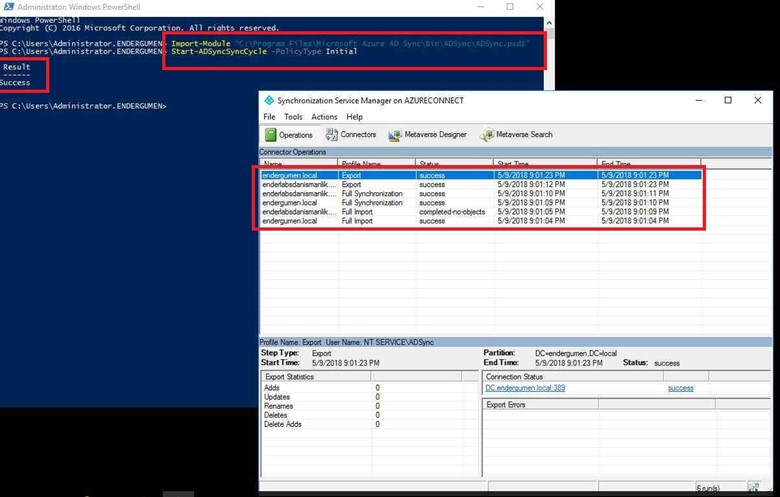Image resolution: width=780 pixels, height=497 pixels.
Task: Open the File menu
Action: (x=269, y=117)
